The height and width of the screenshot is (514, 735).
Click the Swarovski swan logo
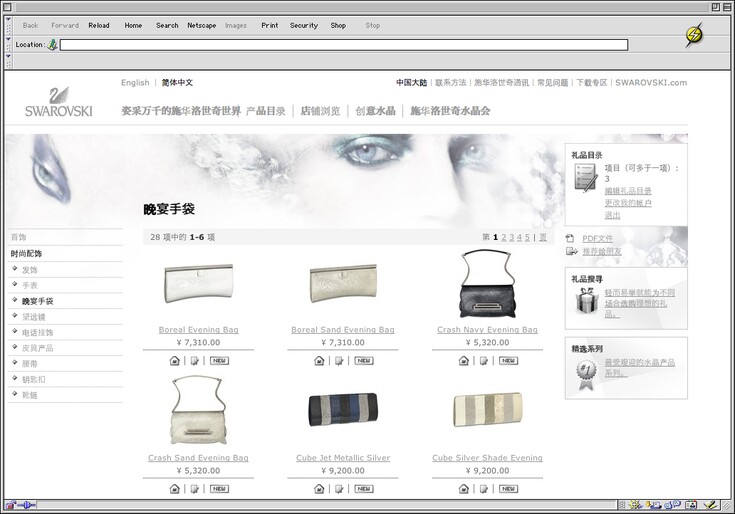[59, 101]
